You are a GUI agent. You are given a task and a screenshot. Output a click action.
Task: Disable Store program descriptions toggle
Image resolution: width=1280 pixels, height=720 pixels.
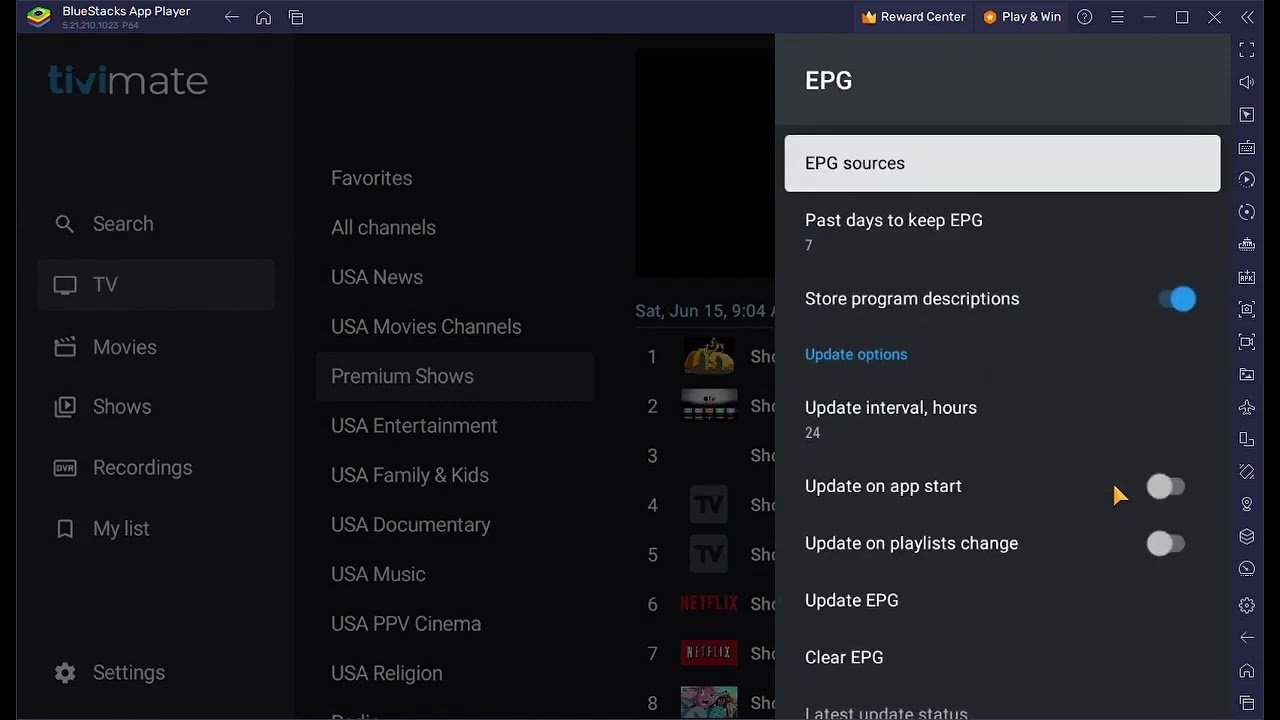point(1177,299)
